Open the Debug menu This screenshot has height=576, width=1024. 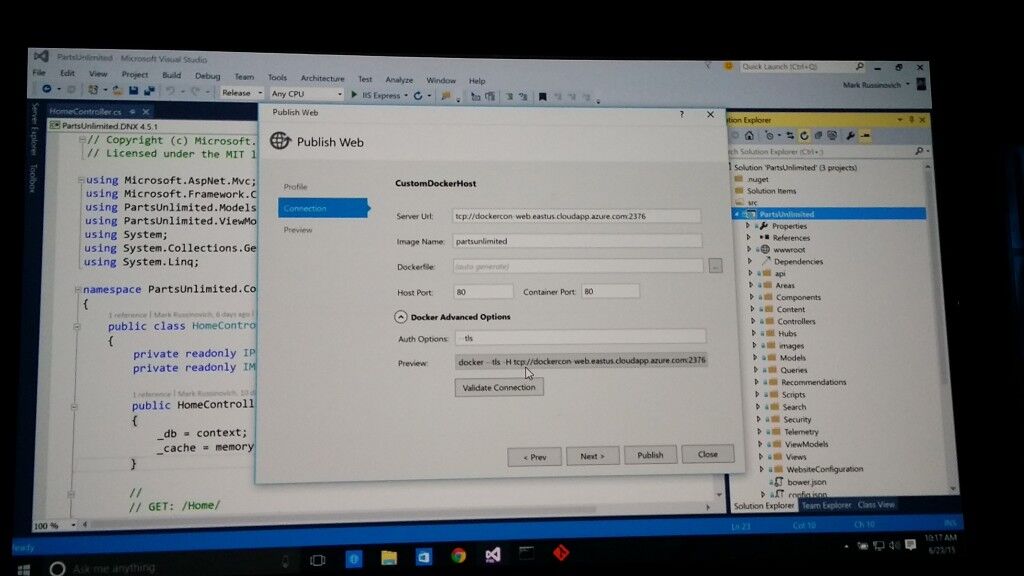pos(207,76)
